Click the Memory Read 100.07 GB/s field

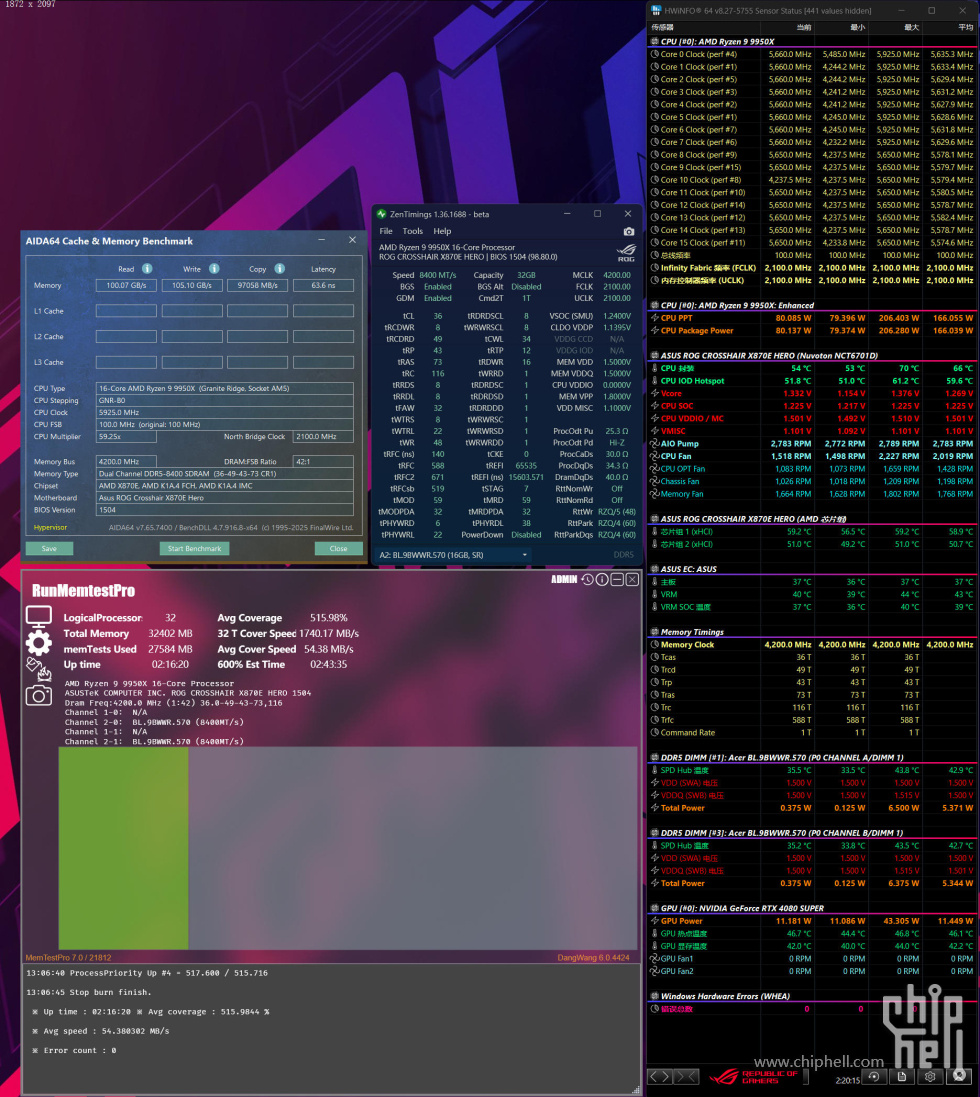(127, 285)
